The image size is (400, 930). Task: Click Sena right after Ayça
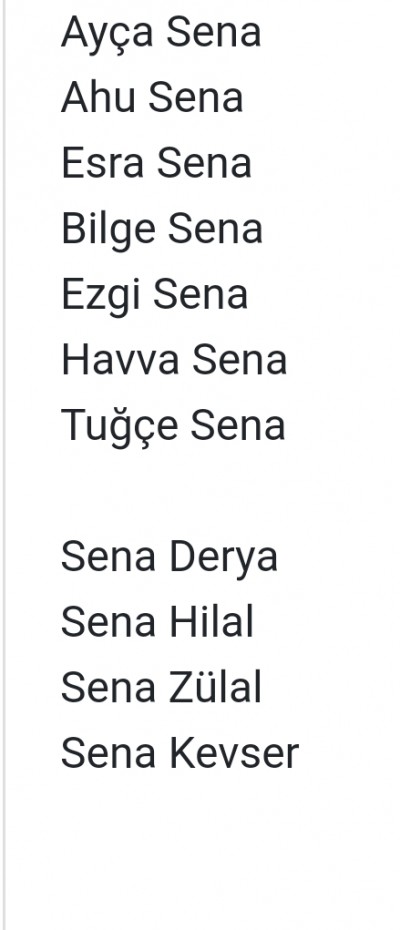pyautogui.click(x=214, y=32)
